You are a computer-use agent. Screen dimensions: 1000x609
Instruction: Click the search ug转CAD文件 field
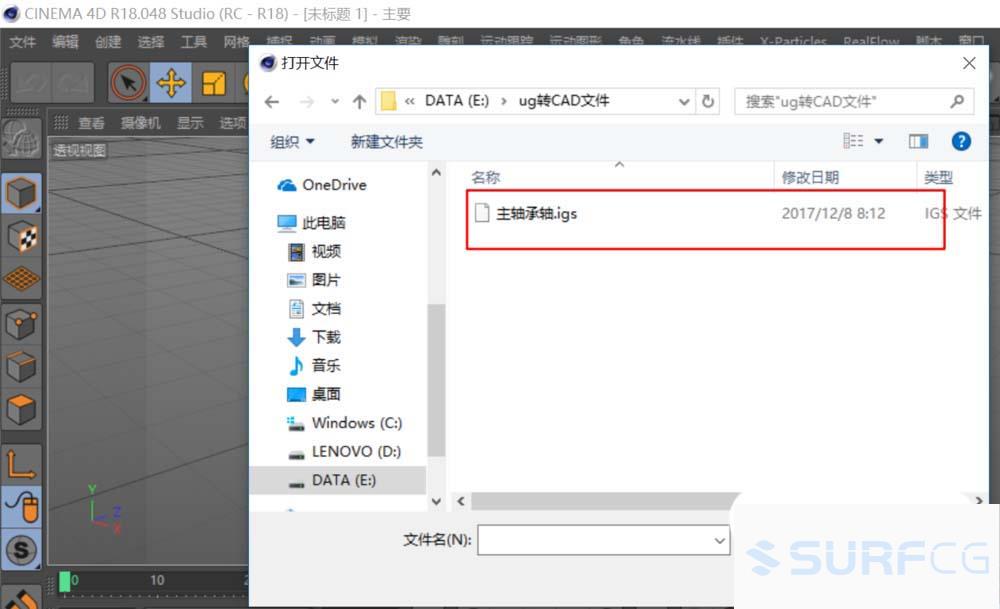854,101
